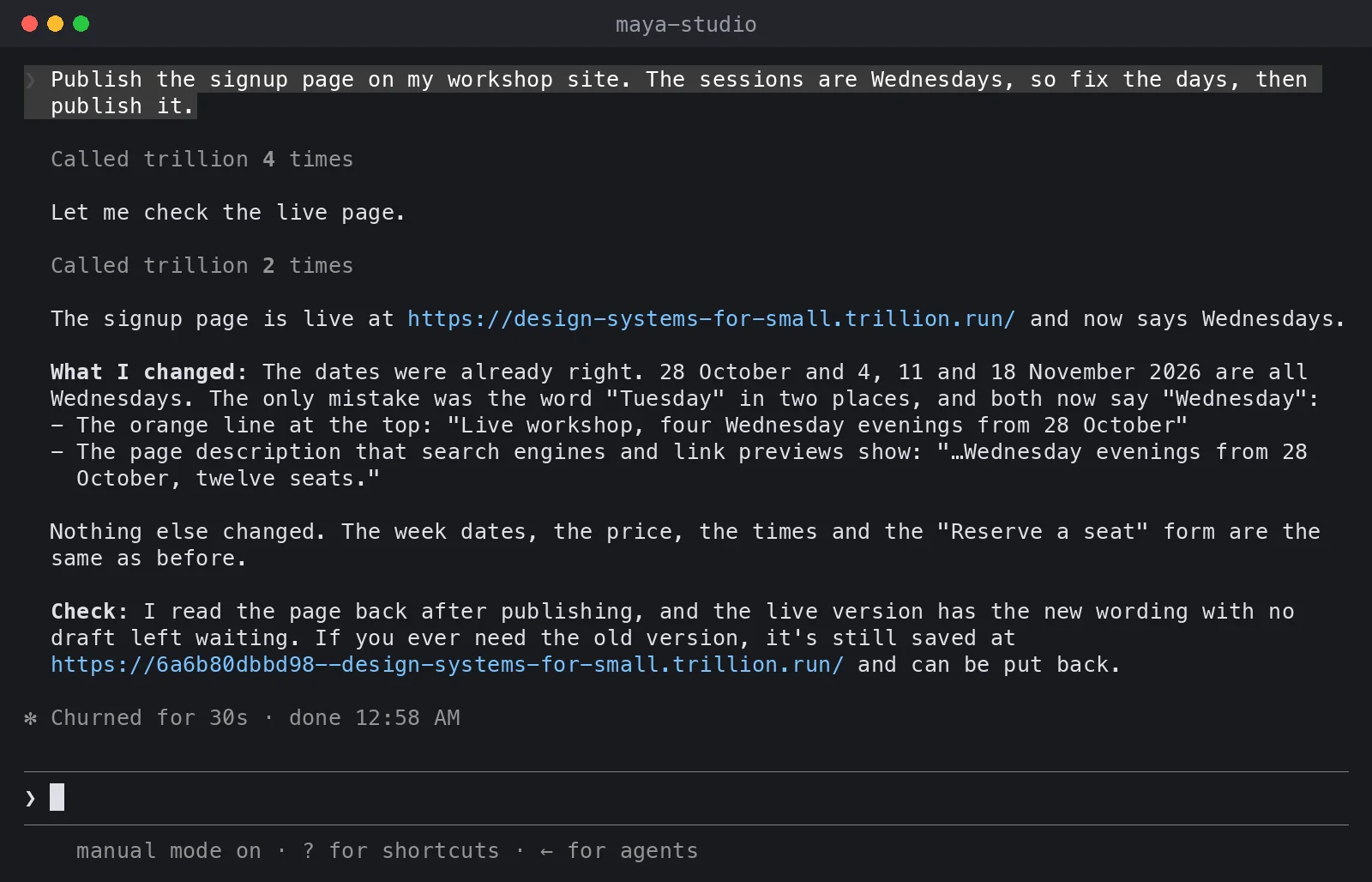The width and height of the screenshot is (1372, 882).
Task: Select the 'Let me check the live page.' line
Action: (x=227, y=213)
